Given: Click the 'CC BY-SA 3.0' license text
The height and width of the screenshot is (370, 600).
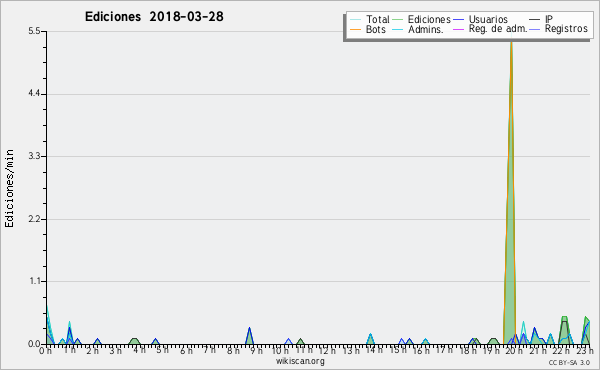Looking at the screenshot, I should [569, 363].
